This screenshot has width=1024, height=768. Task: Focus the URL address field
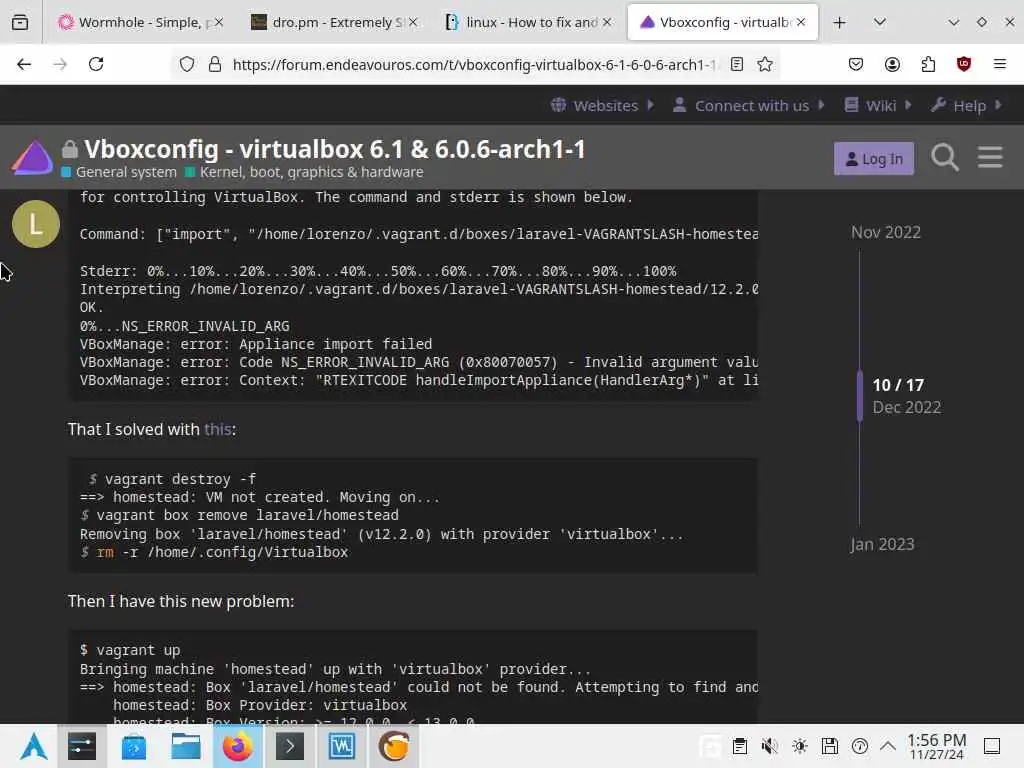tap(474, 64)
